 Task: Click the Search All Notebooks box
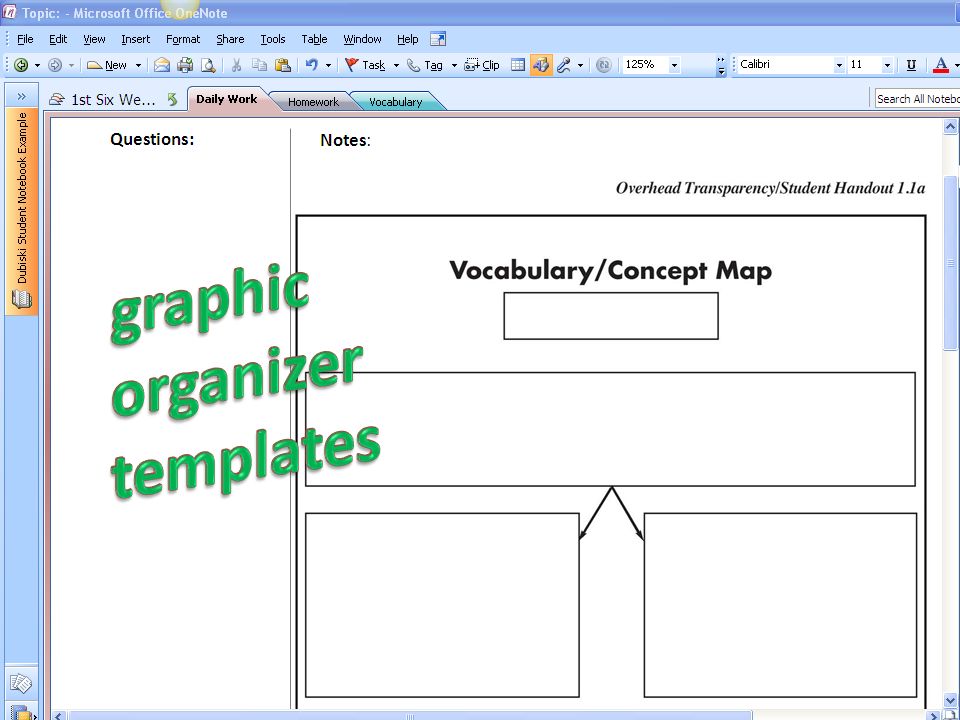[917, 99]
